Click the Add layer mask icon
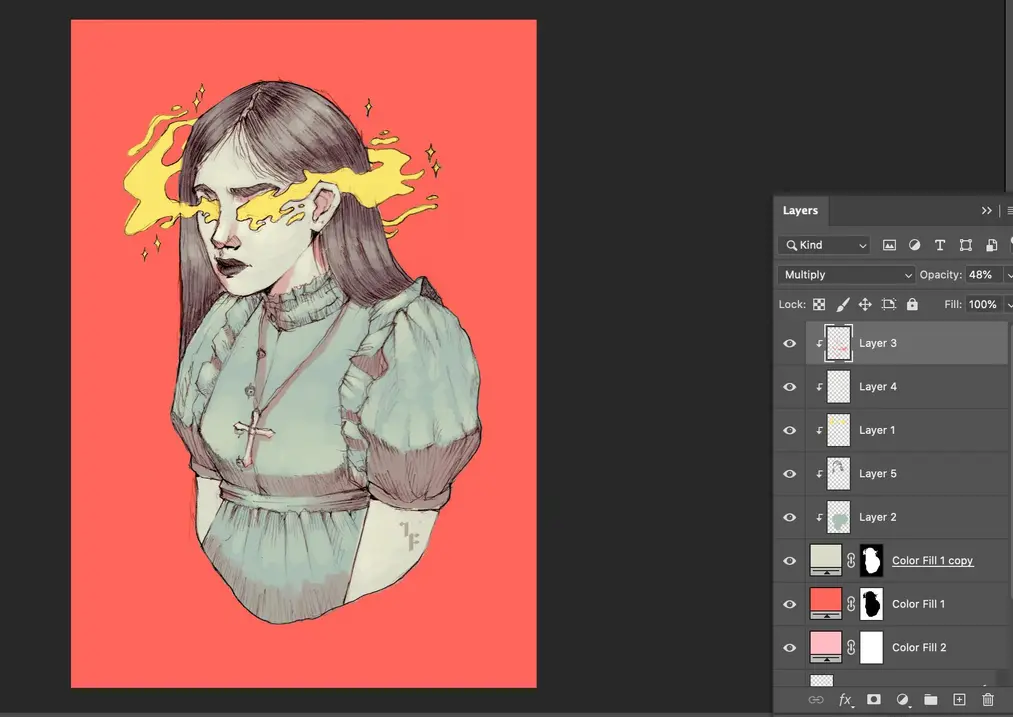Image resolution: width=1013 pixels, height=717 pixels. click(x=873, y=699)
